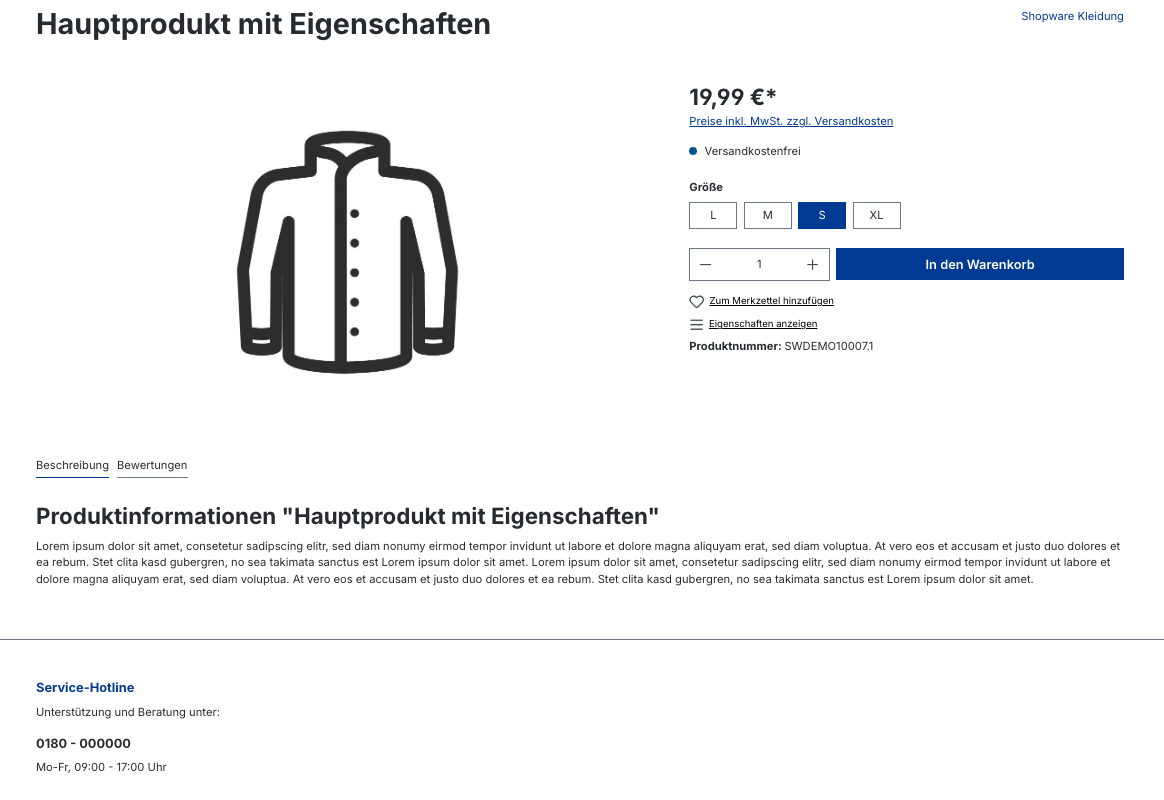
Task: Click the Service-Hotline heading
Action: 85,688
